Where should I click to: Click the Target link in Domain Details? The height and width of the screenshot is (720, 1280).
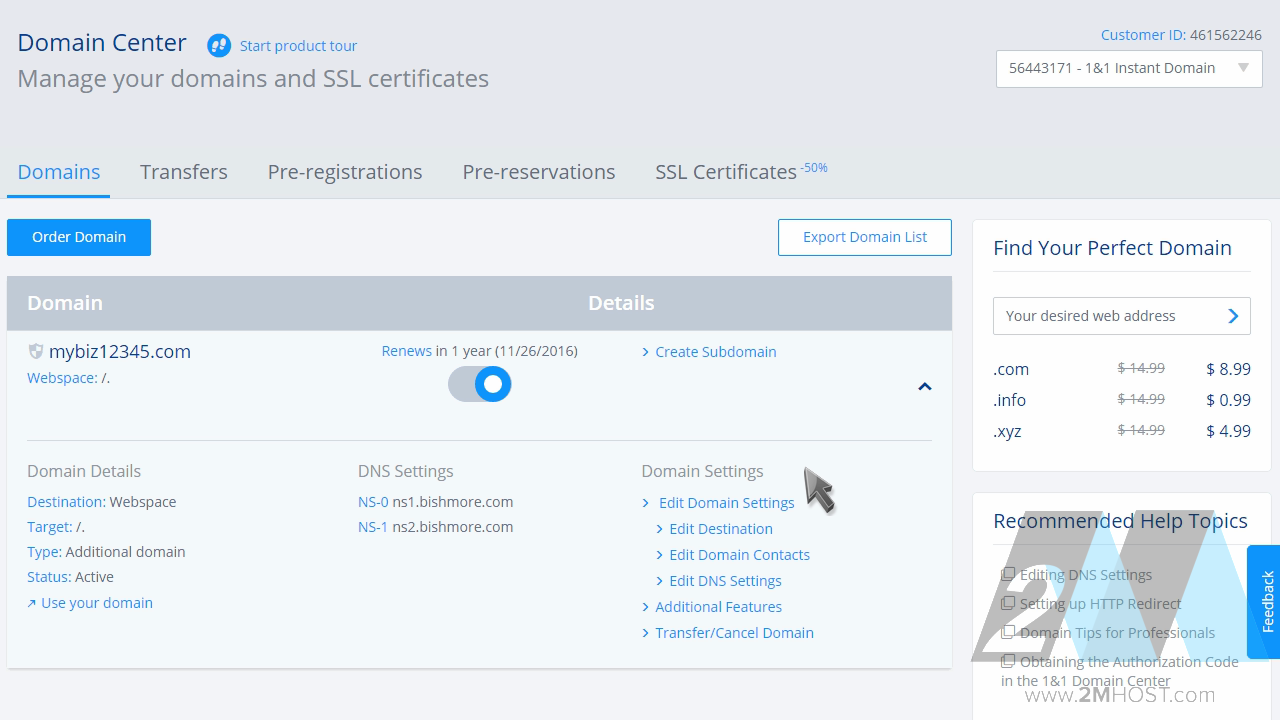coord(50,527)
